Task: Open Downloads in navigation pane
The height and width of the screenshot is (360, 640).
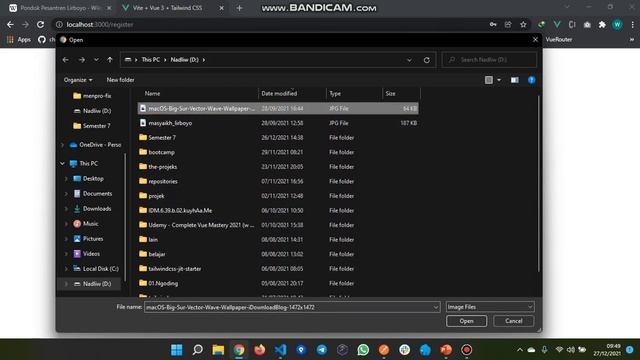Action: (x=93, y=209)
